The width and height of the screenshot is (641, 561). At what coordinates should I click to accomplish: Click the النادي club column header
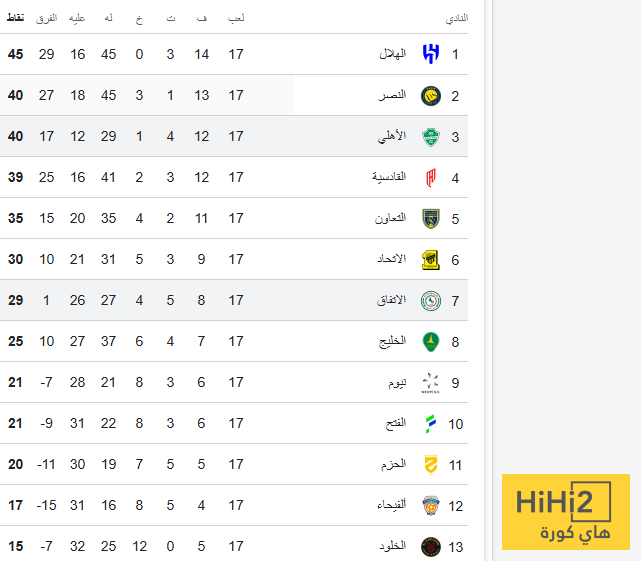point(456,18)
